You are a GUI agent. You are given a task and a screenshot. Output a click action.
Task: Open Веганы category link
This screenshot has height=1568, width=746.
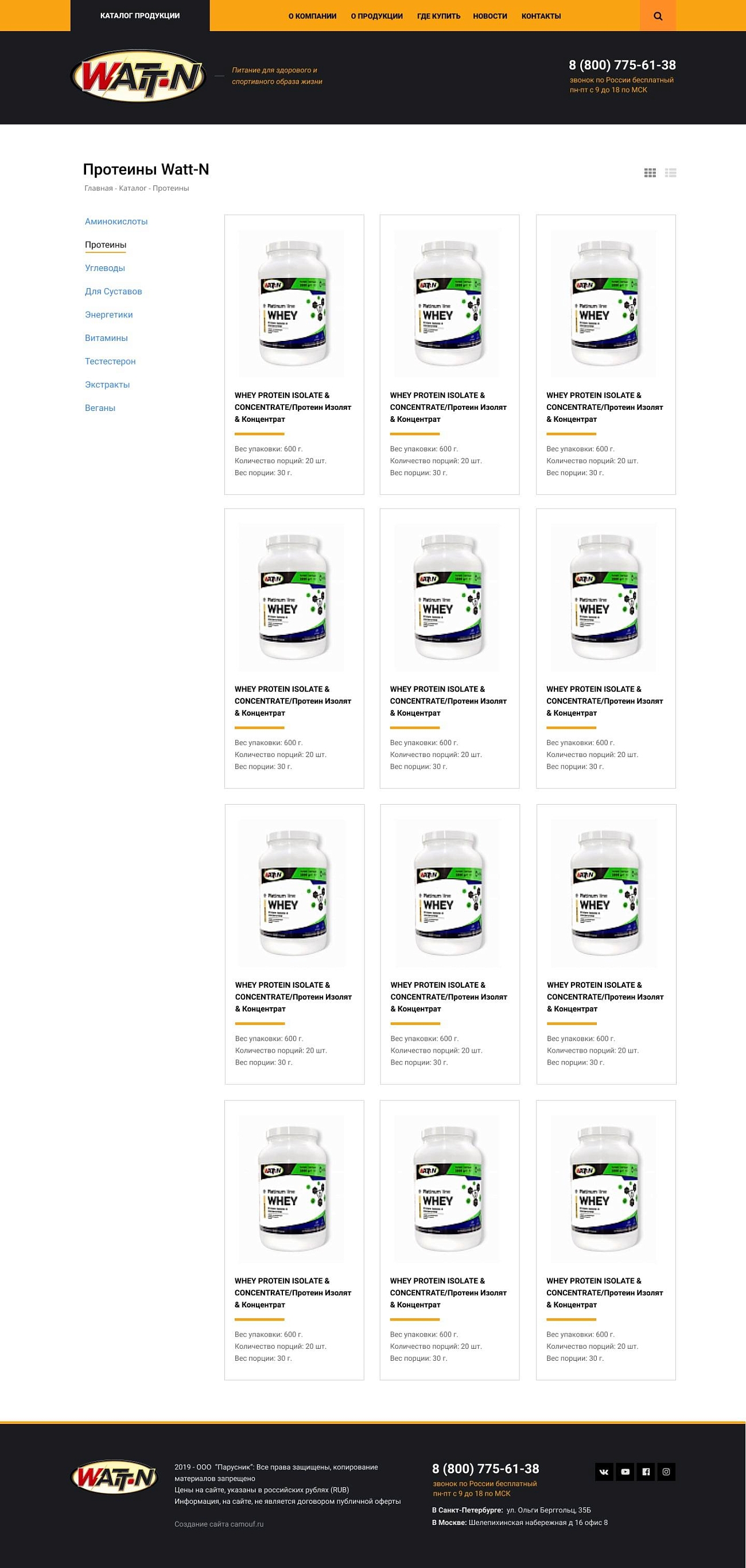click(100, 408)
